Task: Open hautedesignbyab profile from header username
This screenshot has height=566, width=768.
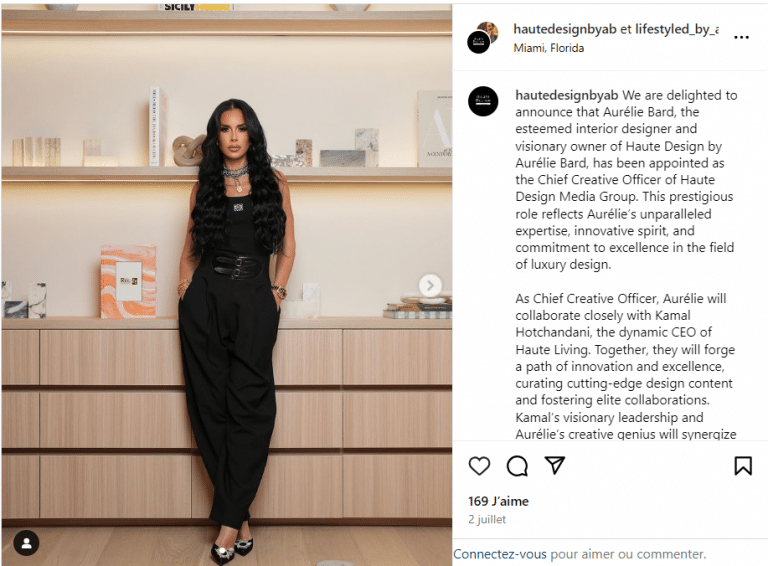Action: (x=565, y=29)
